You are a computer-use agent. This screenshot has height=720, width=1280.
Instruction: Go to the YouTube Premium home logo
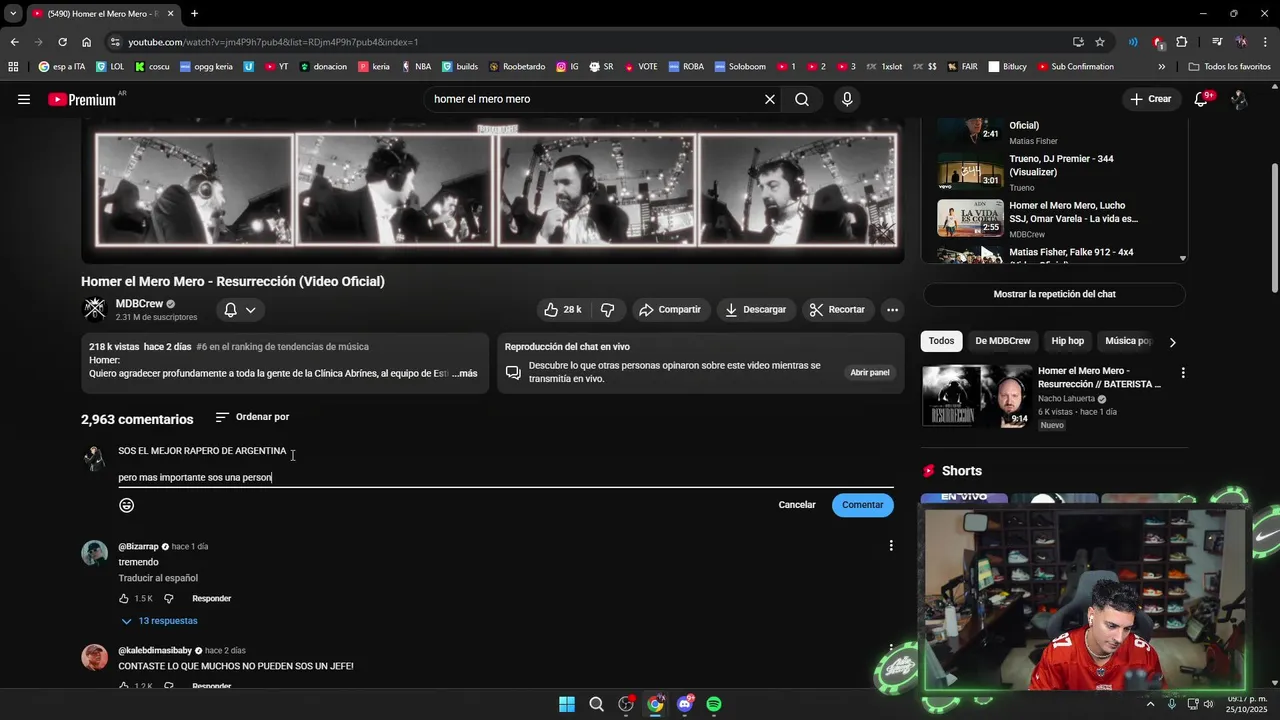point(82,99)
